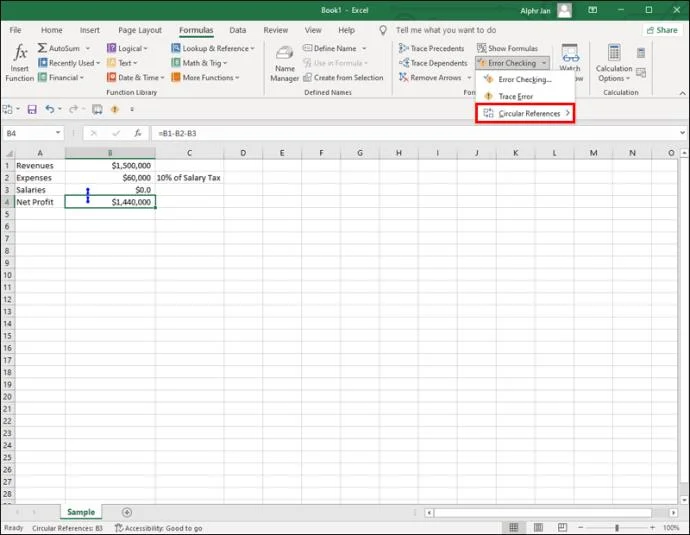Click the formula bar insert function fx
This screenshot has height=535, width=690.
tap(138, 133)
